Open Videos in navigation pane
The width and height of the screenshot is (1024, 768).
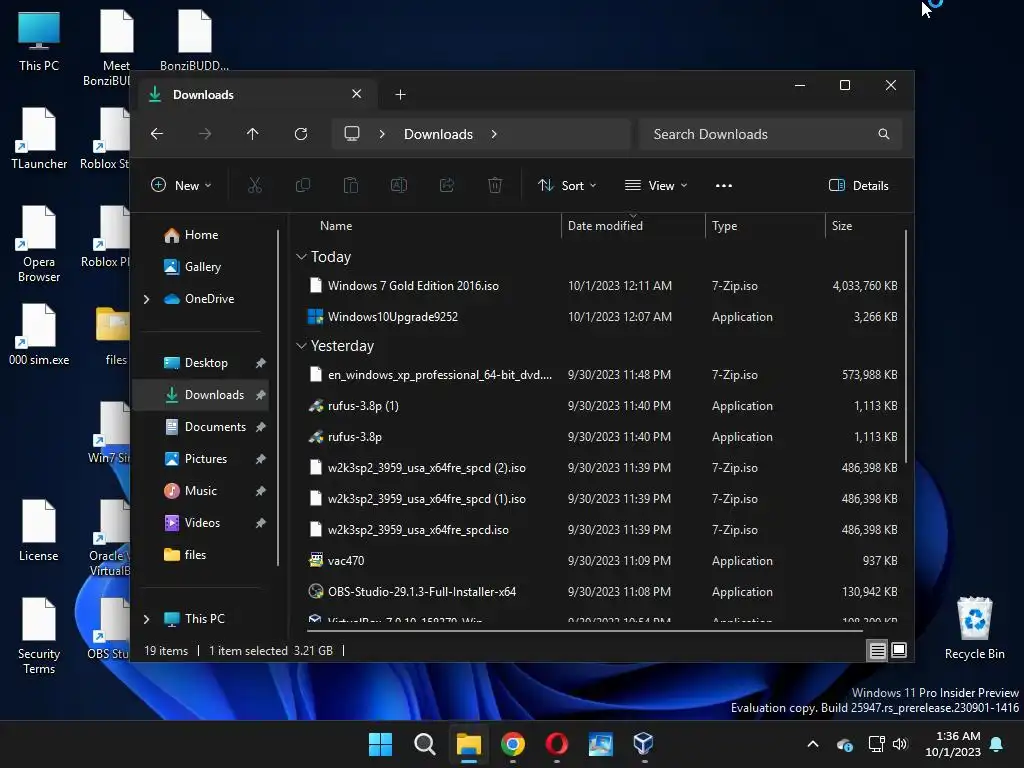pyautogui.click(x=202, y=523)
